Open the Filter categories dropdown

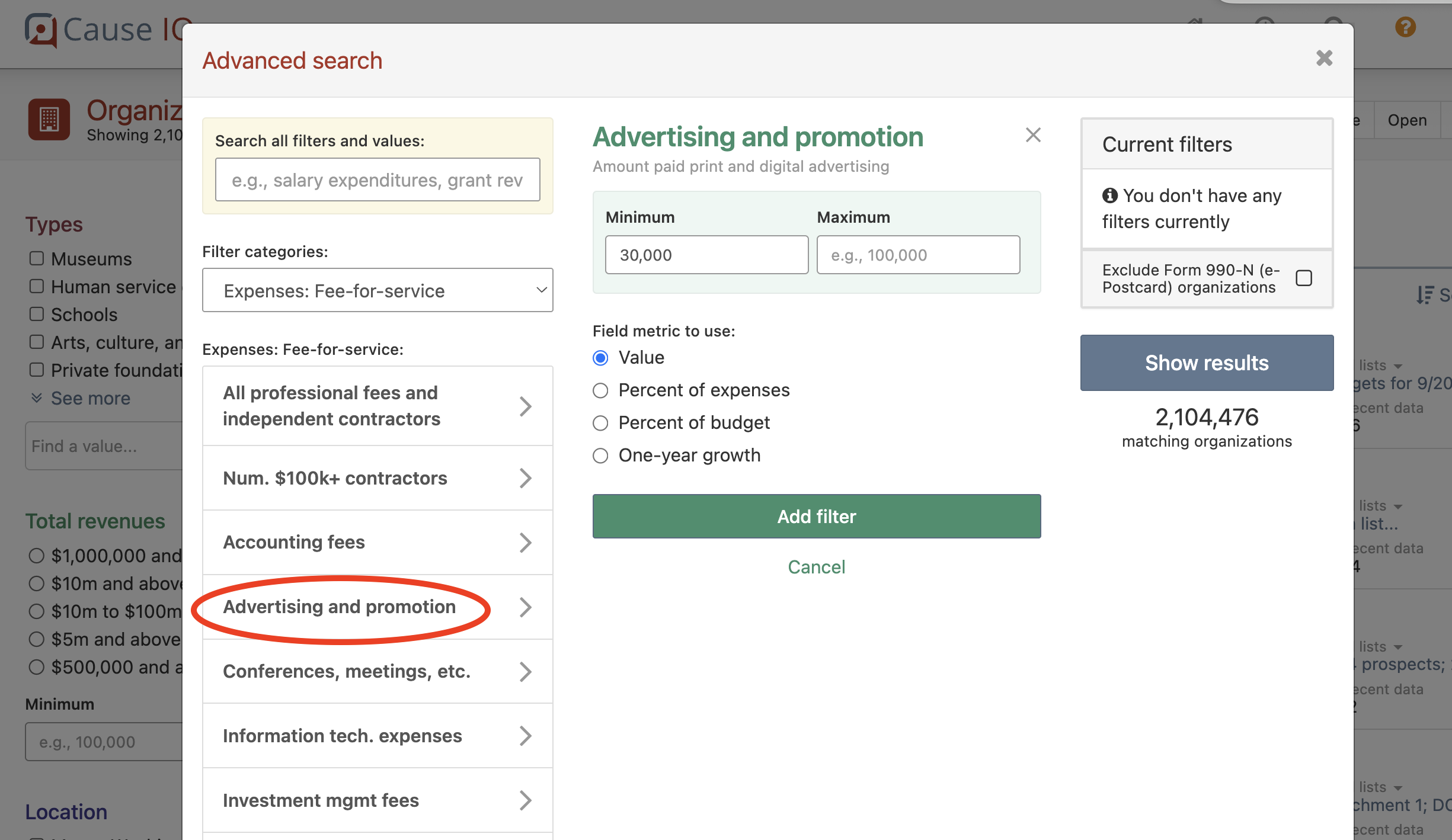tap(378, 290)
